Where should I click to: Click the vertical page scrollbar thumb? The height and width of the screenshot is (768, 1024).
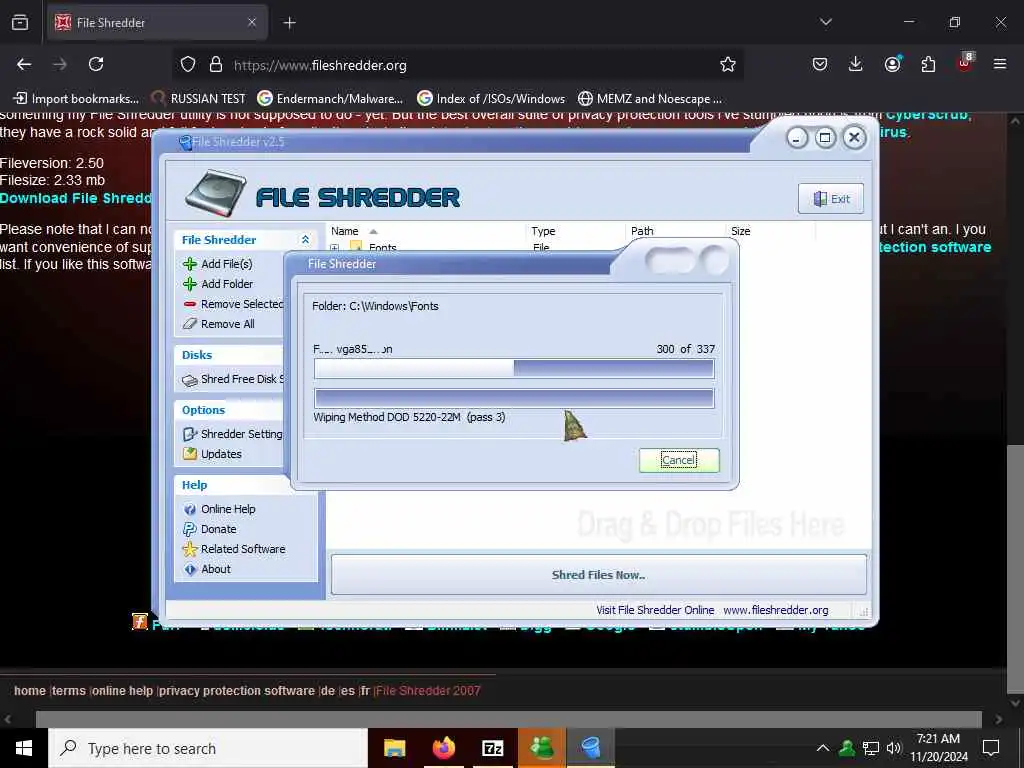1015,568
